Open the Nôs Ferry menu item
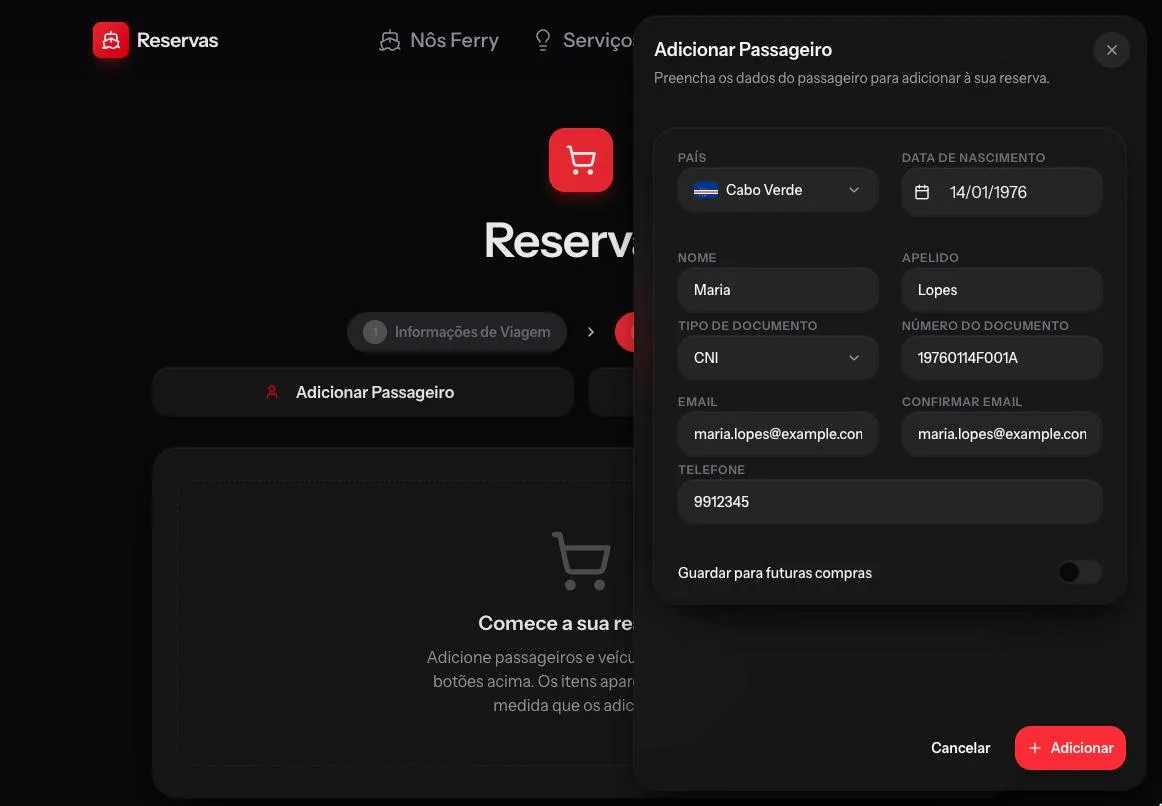This screenshot has width=1162, height=806. (439, 40)
